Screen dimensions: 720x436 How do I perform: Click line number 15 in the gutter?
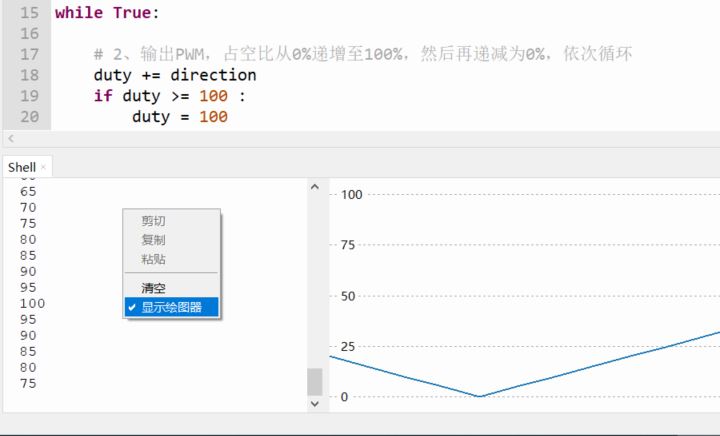pyautogui.click(x=29, y=13)
